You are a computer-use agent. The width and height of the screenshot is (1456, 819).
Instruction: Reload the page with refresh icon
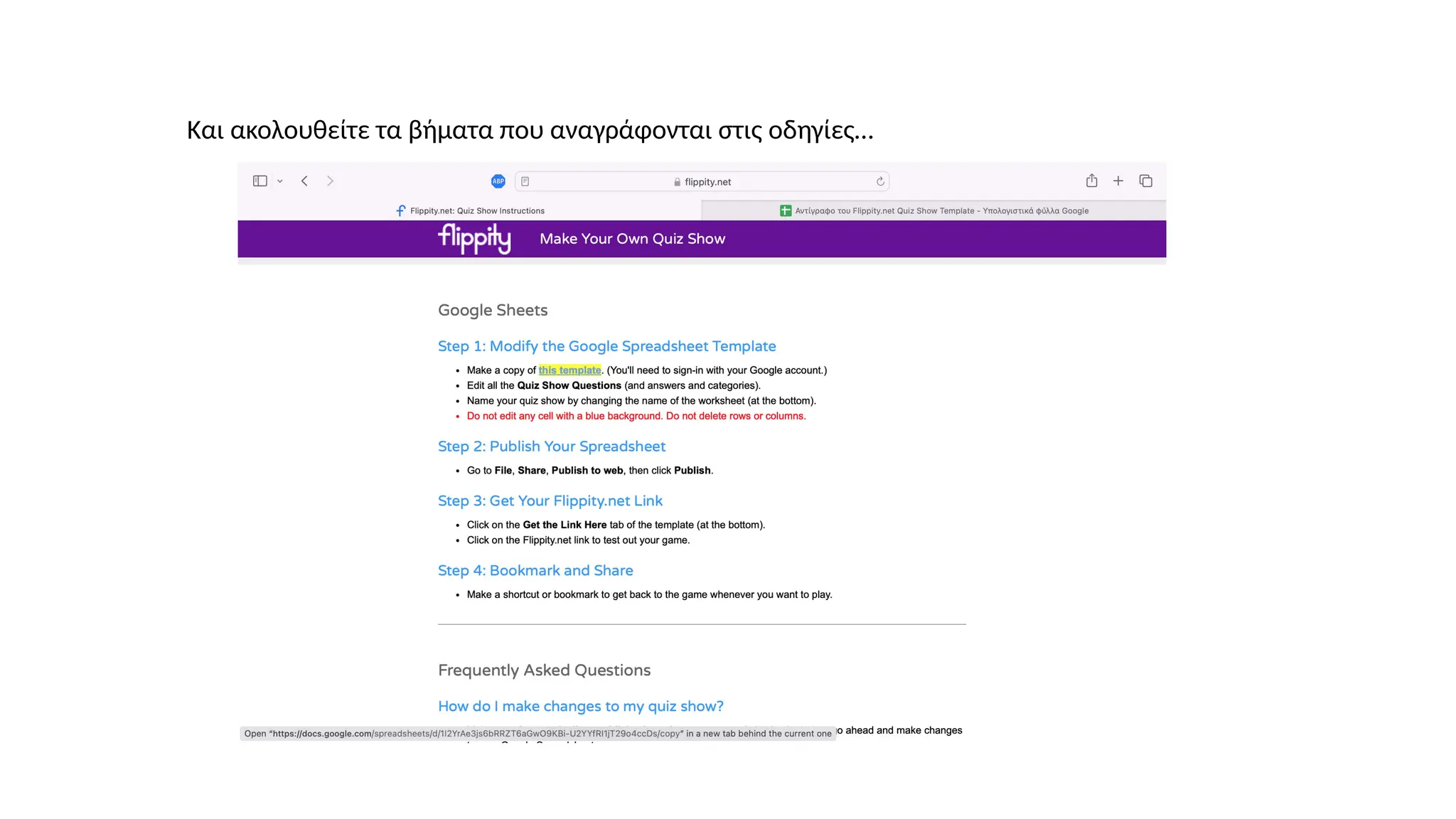coord(880,181)
